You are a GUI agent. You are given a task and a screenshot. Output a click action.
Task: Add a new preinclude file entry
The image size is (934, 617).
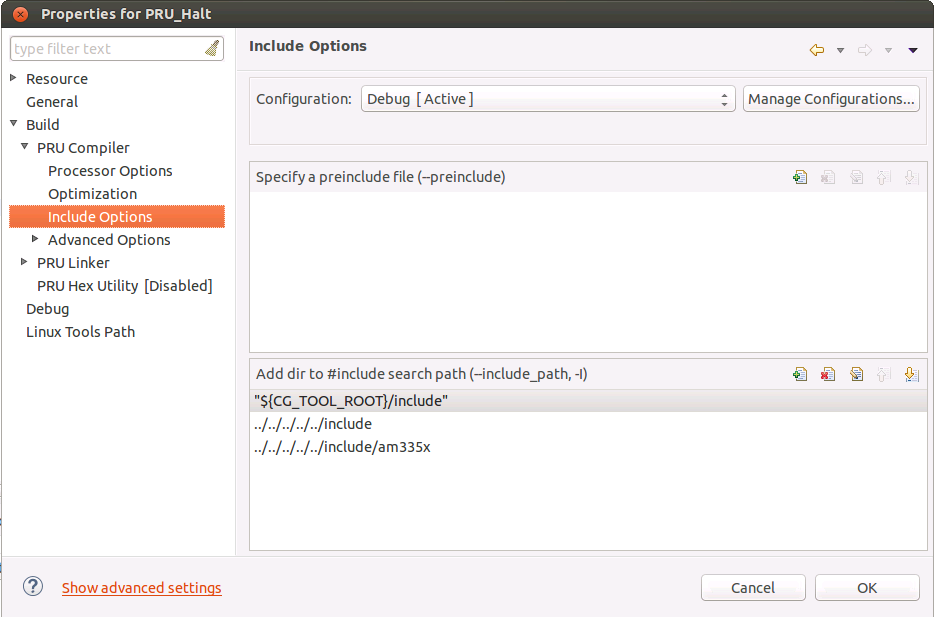coord(800,176)
